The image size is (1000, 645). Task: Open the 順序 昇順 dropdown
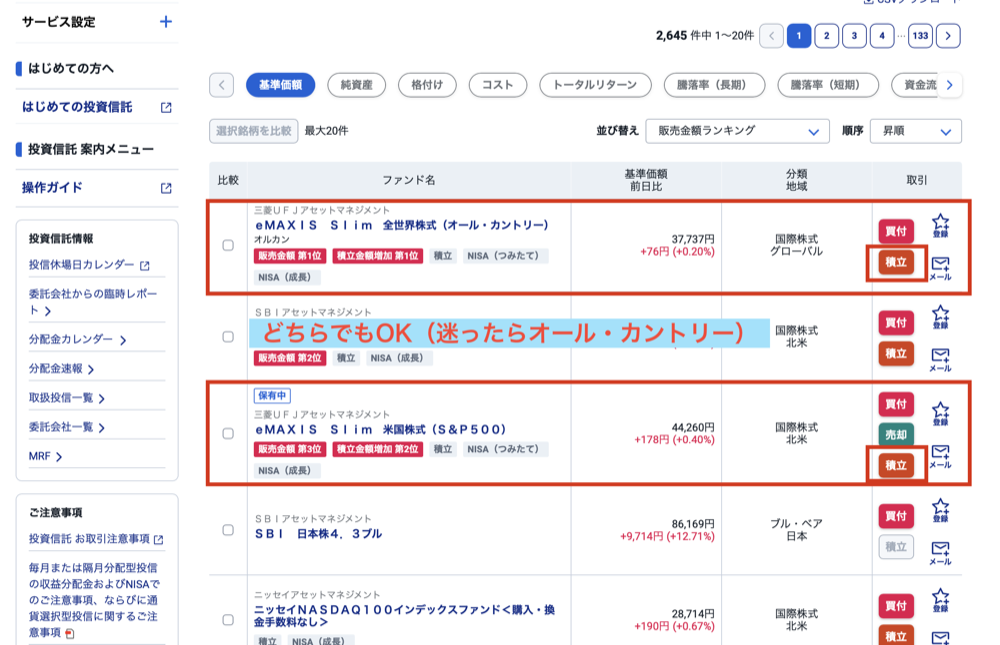click(x=916, y=131)
